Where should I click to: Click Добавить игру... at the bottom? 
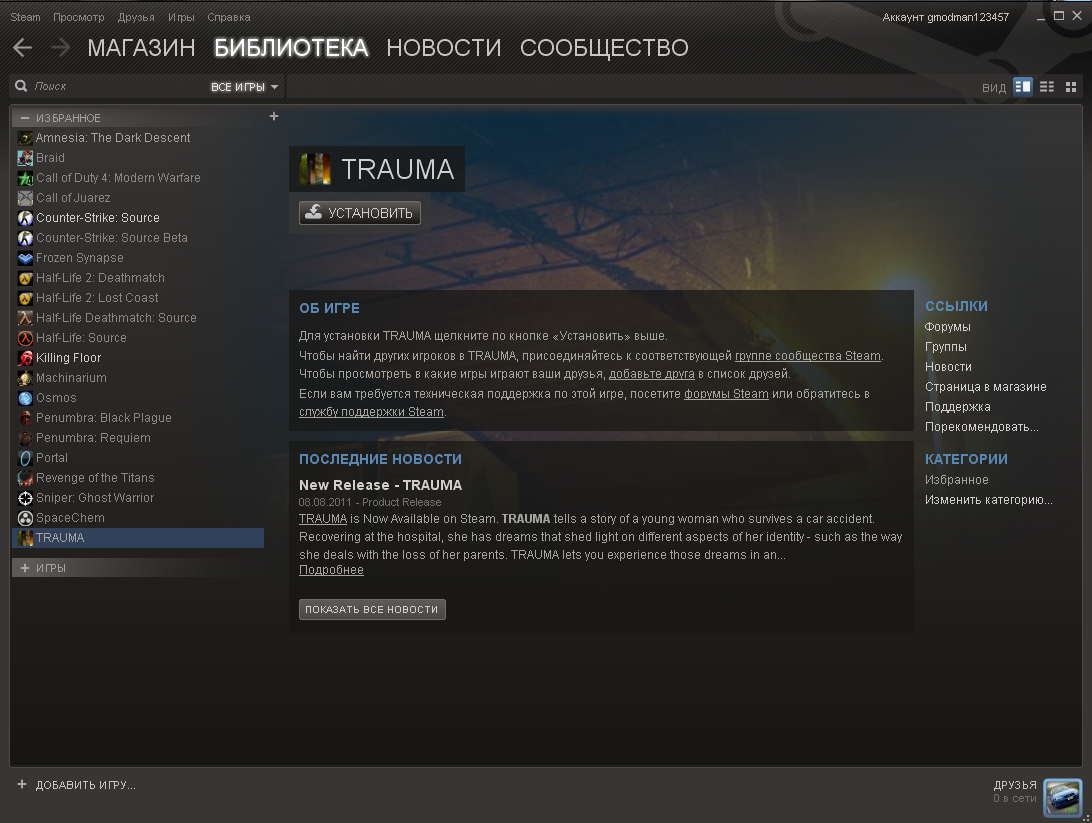pos(86,785)
